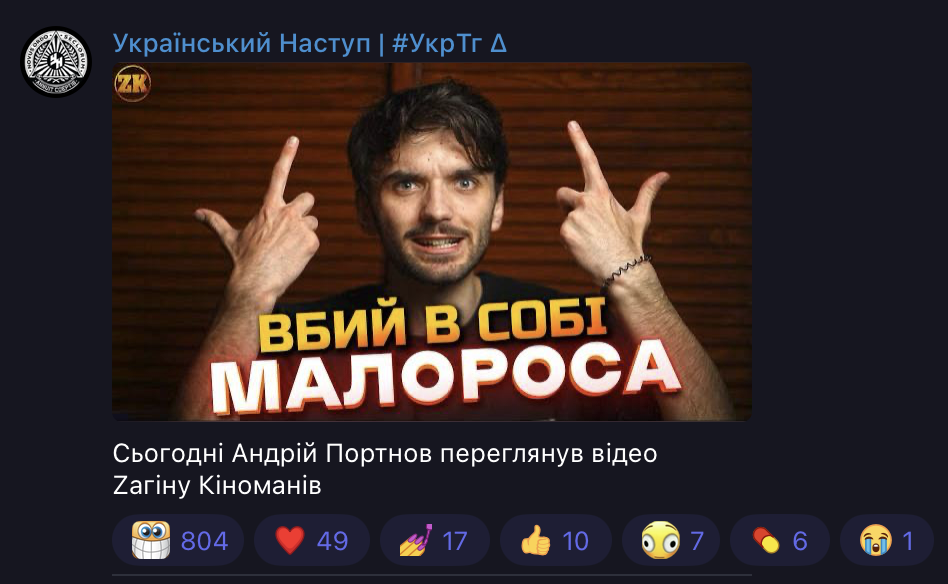React with the nail polish emoji
Image resolution: width=948 pixels, height=584 pixels.
[416, 540]
